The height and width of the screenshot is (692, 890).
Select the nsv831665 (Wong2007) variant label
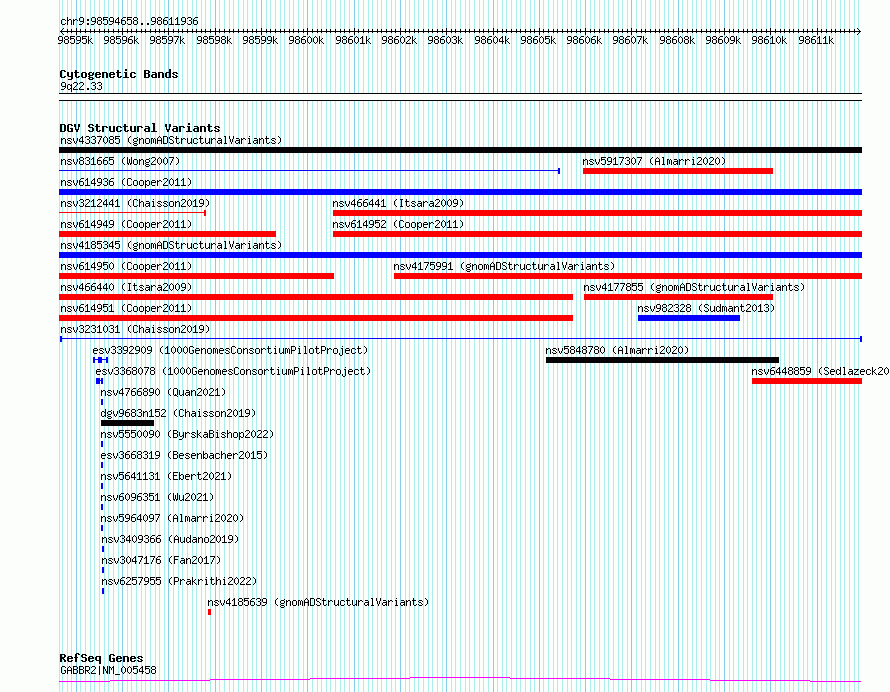pyautogui.click(x=120, y=161)
